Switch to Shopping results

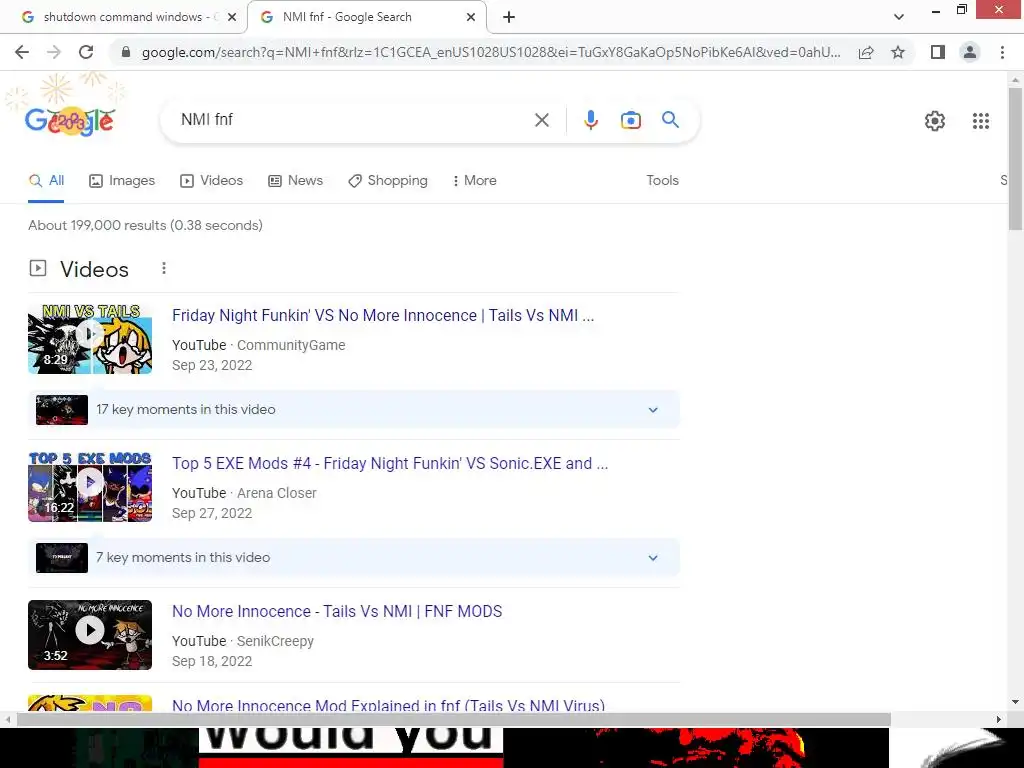coord(388,181)
